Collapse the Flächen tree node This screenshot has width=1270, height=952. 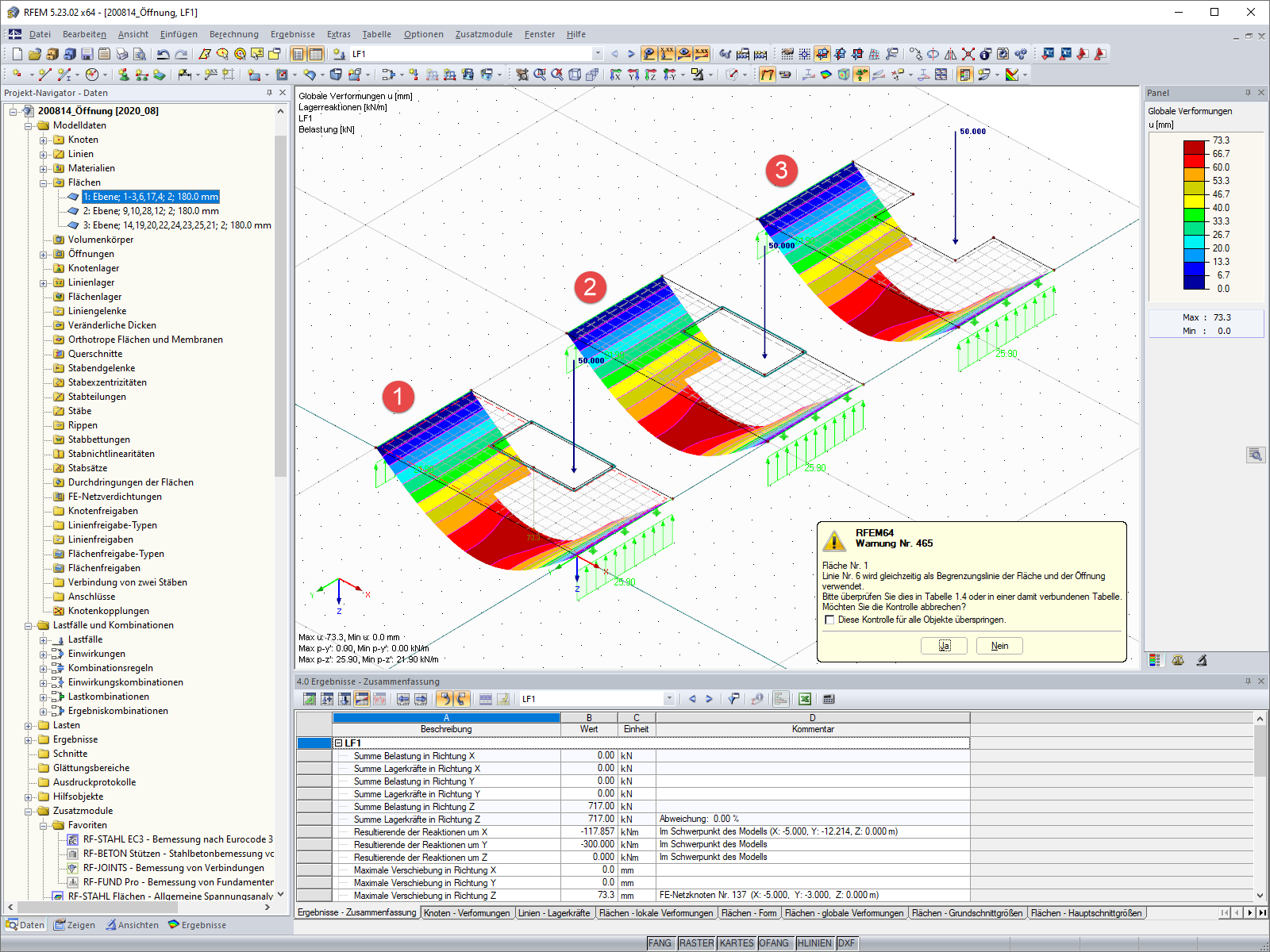tap(44, 183)
